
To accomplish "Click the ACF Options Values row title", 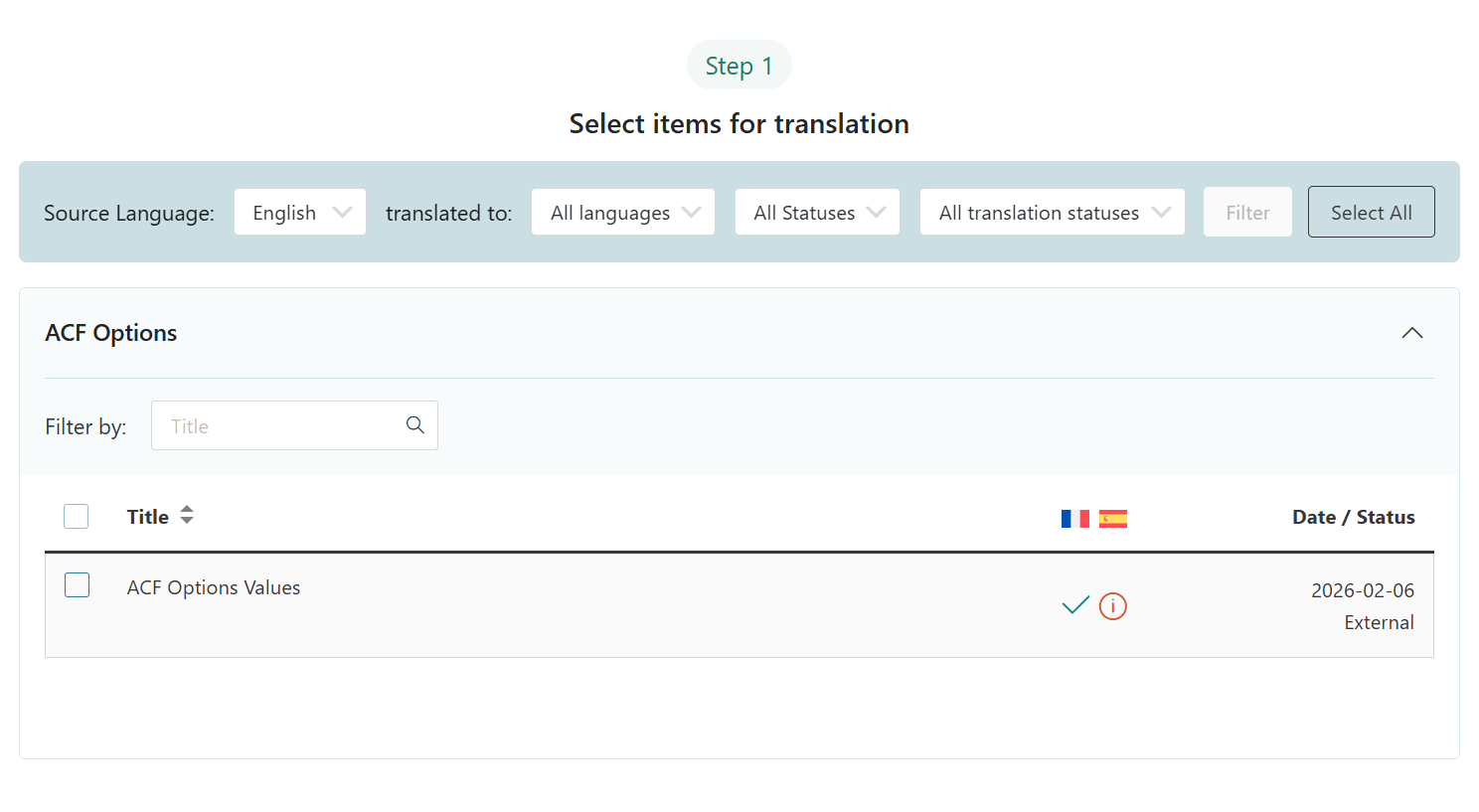I will [214, 587].
